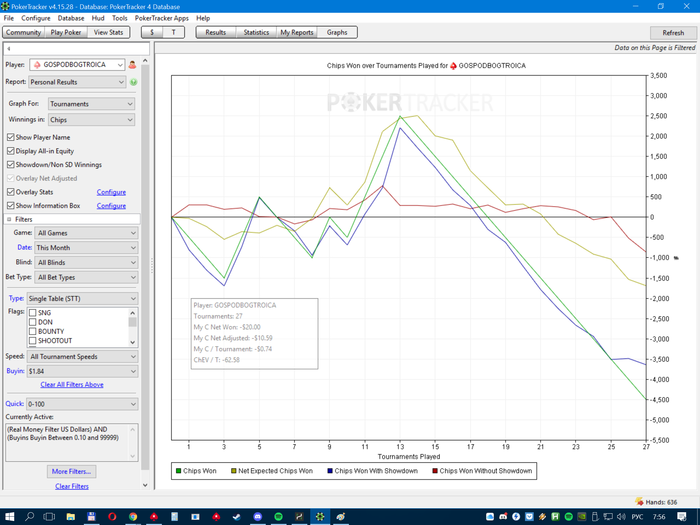Open the Graph For dropdown
The height and width of the screenshot is (525, 700).
(x=91, y=104)
